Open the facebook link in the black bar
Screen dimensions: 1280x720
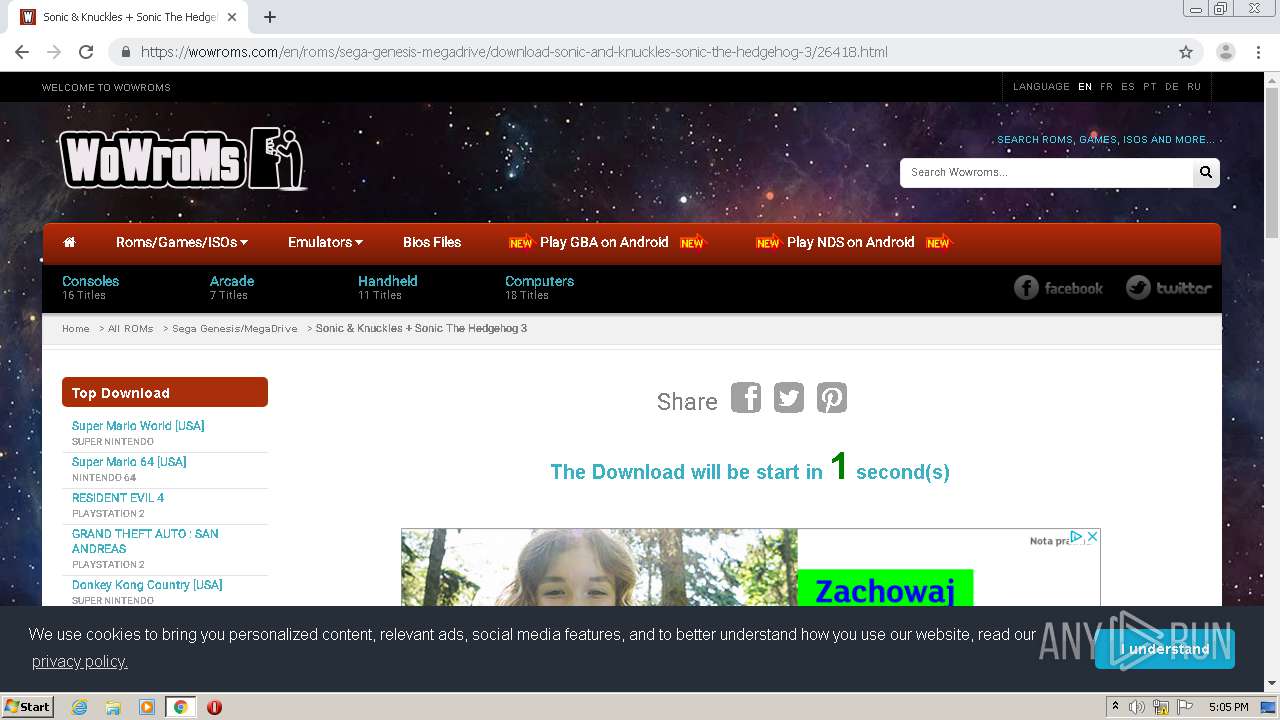[1059, 288]
